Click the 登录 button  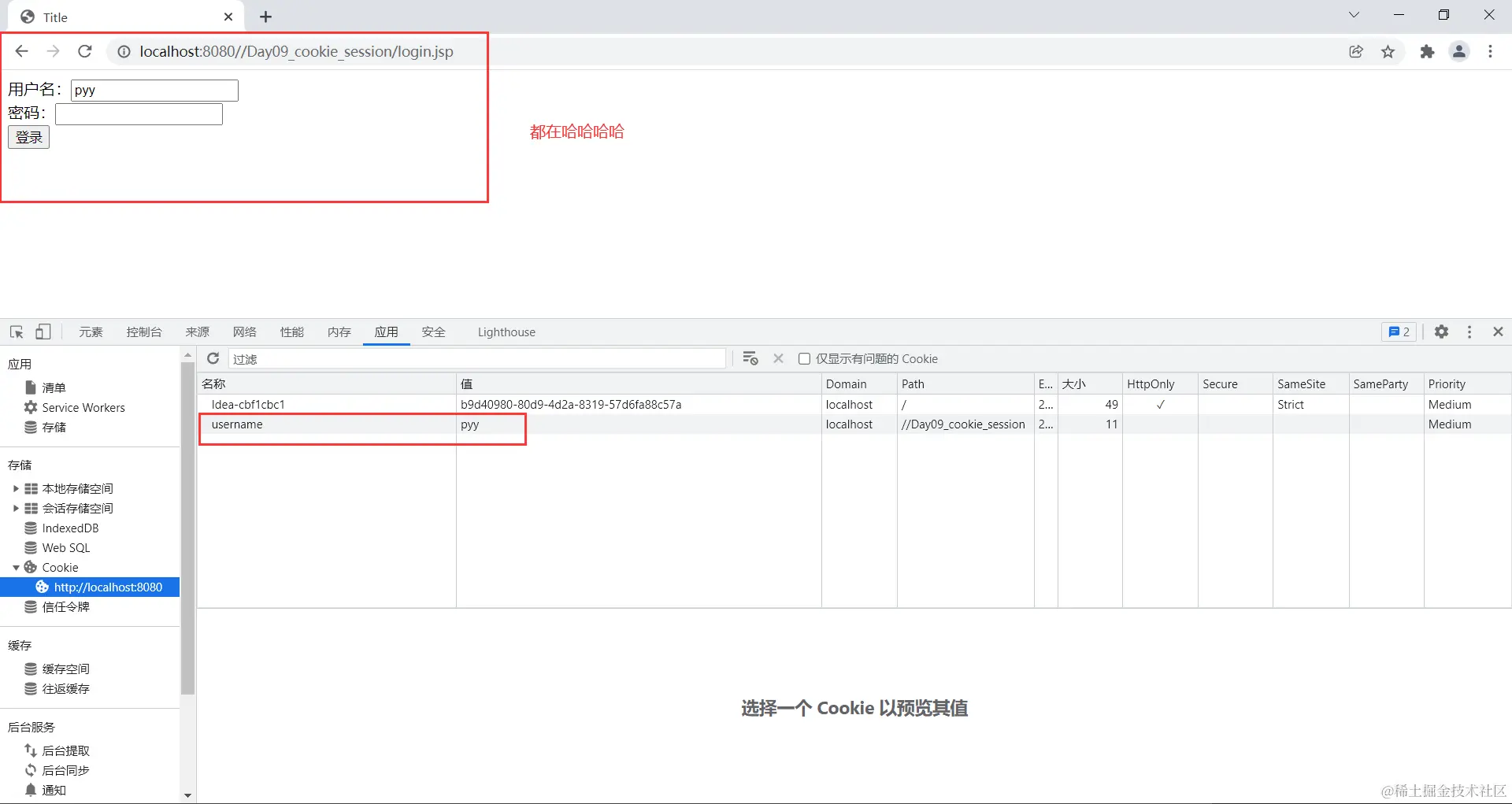28,137
